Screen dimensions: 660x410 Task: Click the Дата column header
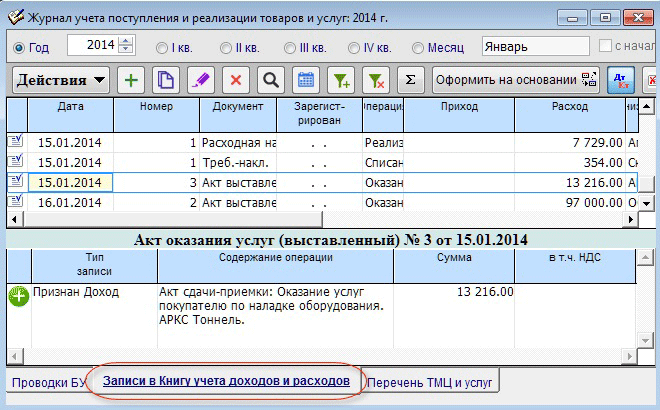coord(70,114)
